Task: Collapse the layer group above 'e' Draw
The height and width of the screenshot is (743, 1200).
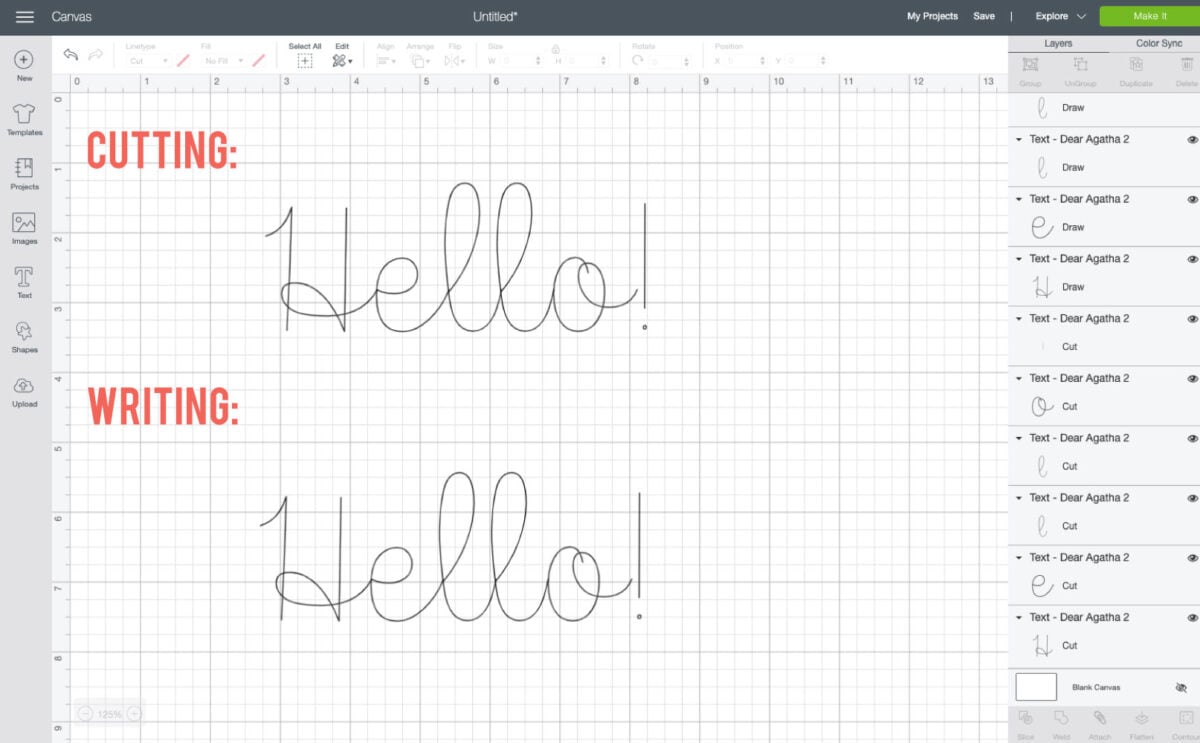Action: coord(1019,199)
